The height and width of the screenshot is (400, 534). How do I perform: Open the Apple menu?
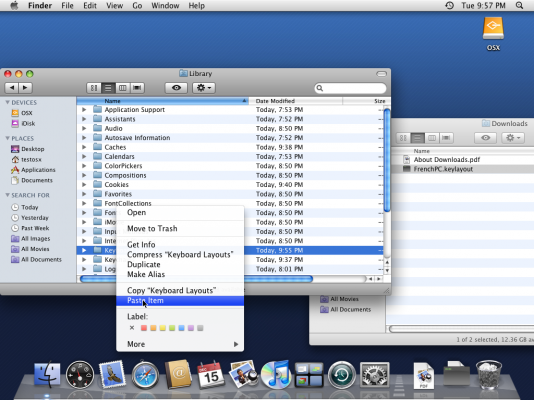tap(14, 5)
